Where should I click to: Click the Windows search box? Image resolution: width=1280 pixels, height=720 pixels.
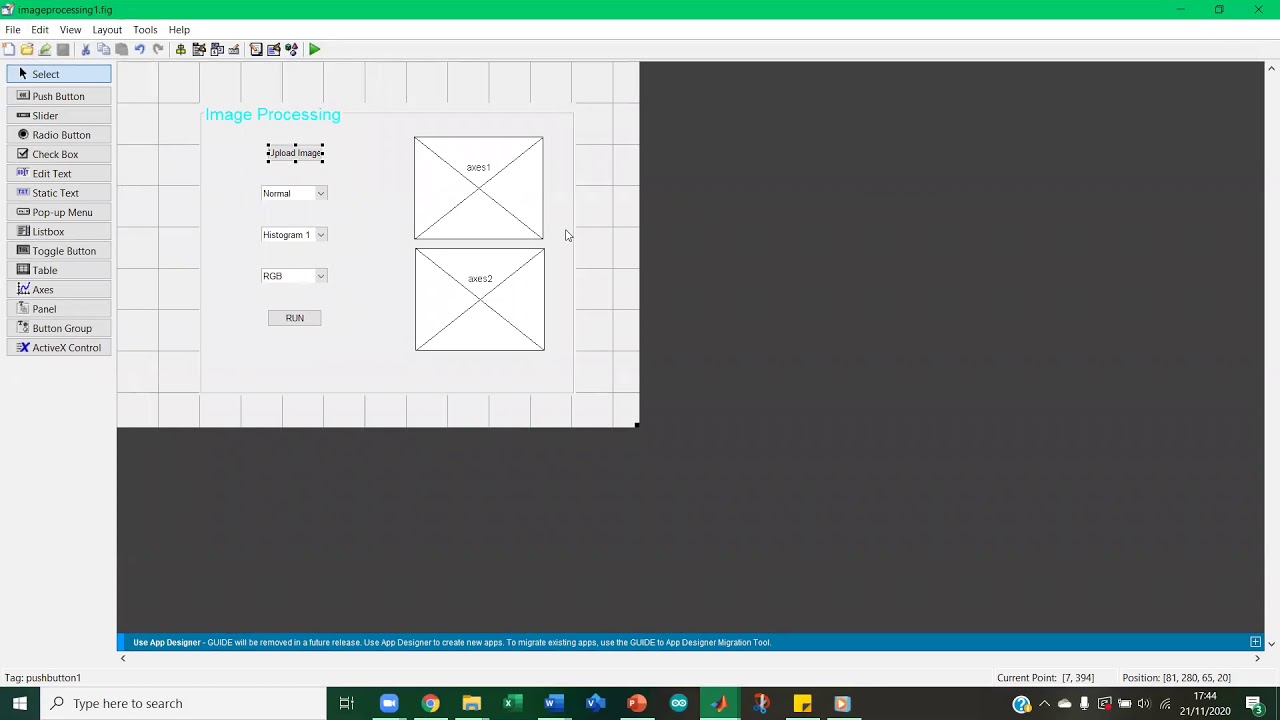(183, 703)
